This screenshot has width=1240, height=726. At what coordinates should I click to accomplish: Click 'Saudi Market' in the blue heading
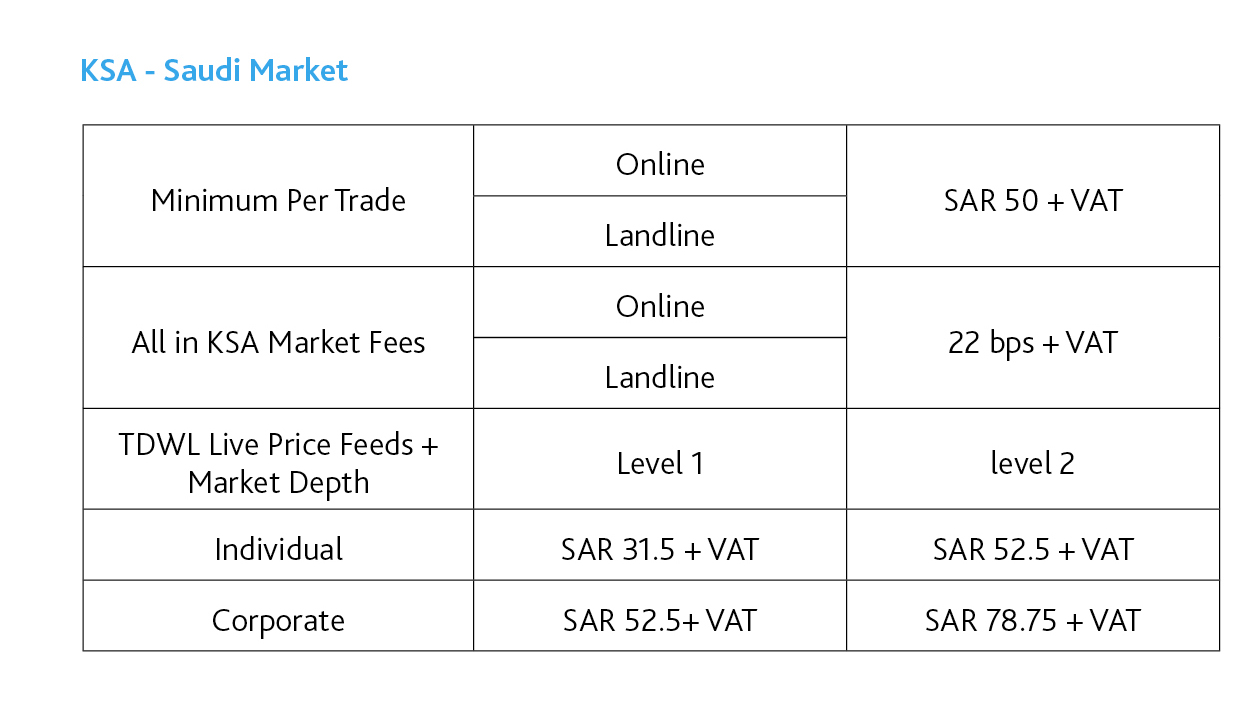[x=256, y=71]
